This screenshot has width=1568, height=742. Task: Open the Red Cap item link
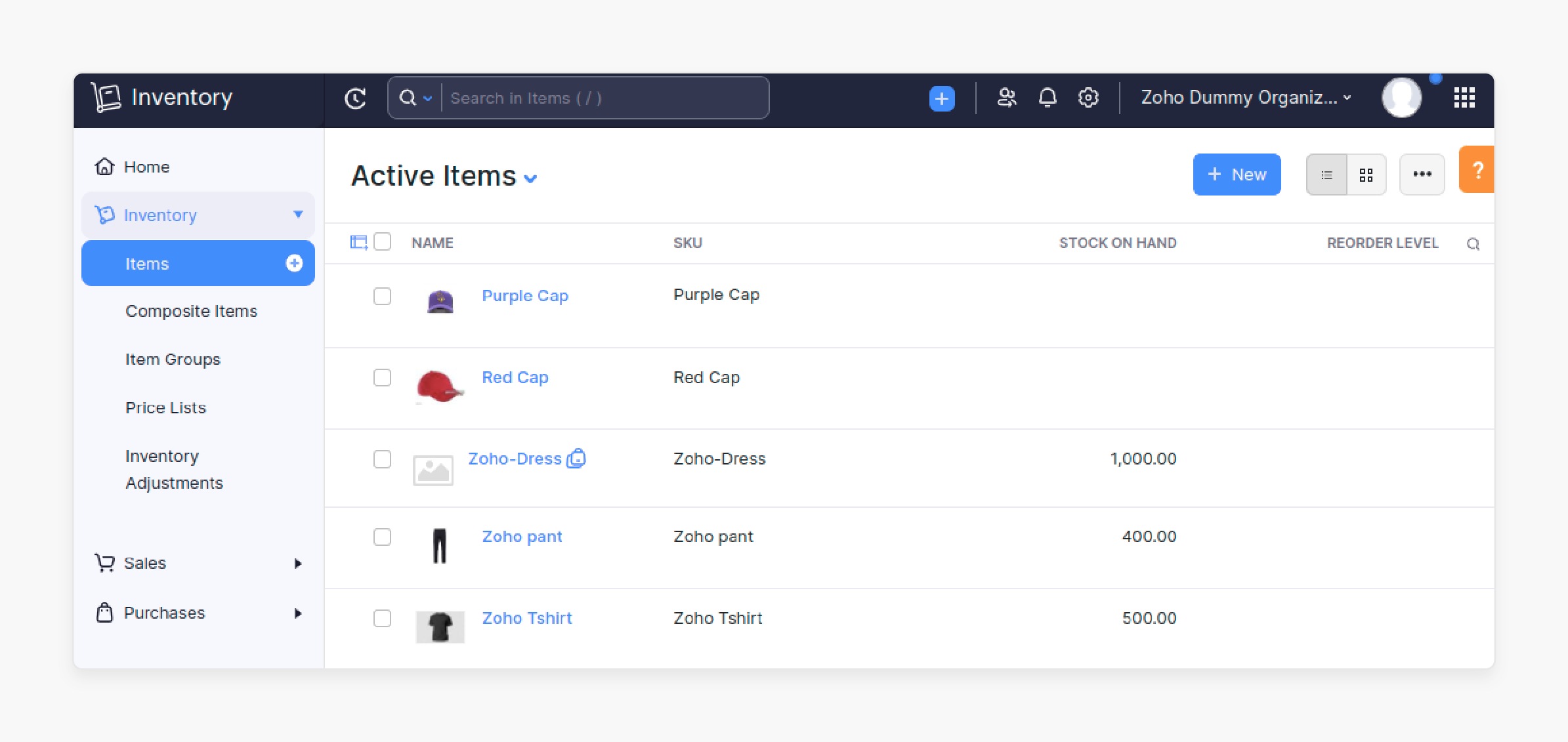click(515, 377)
